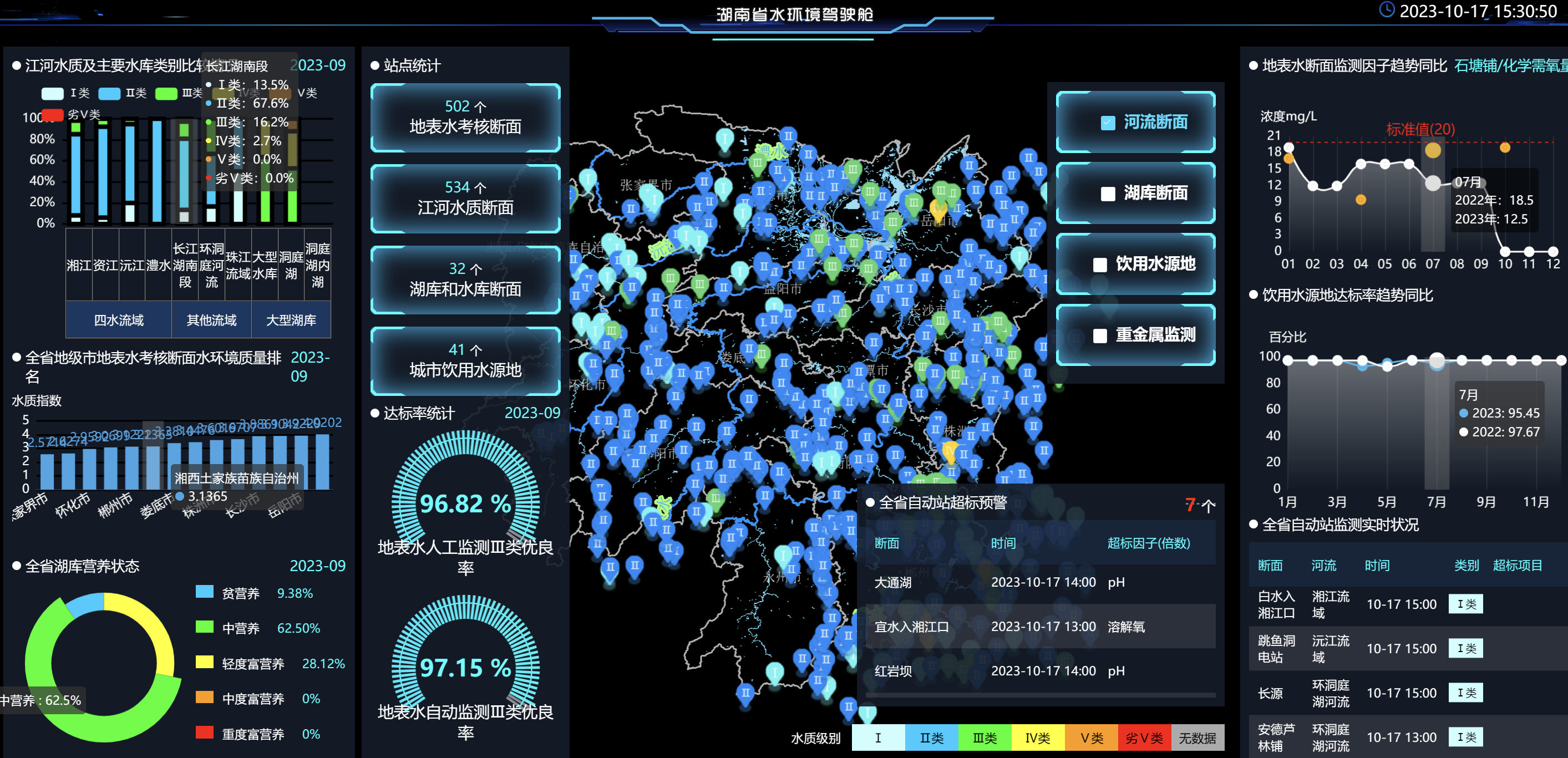Viewport: 1568px width, 758px height.
Task: Select the 四水流域 tab
Action: [x=119, y=320]
